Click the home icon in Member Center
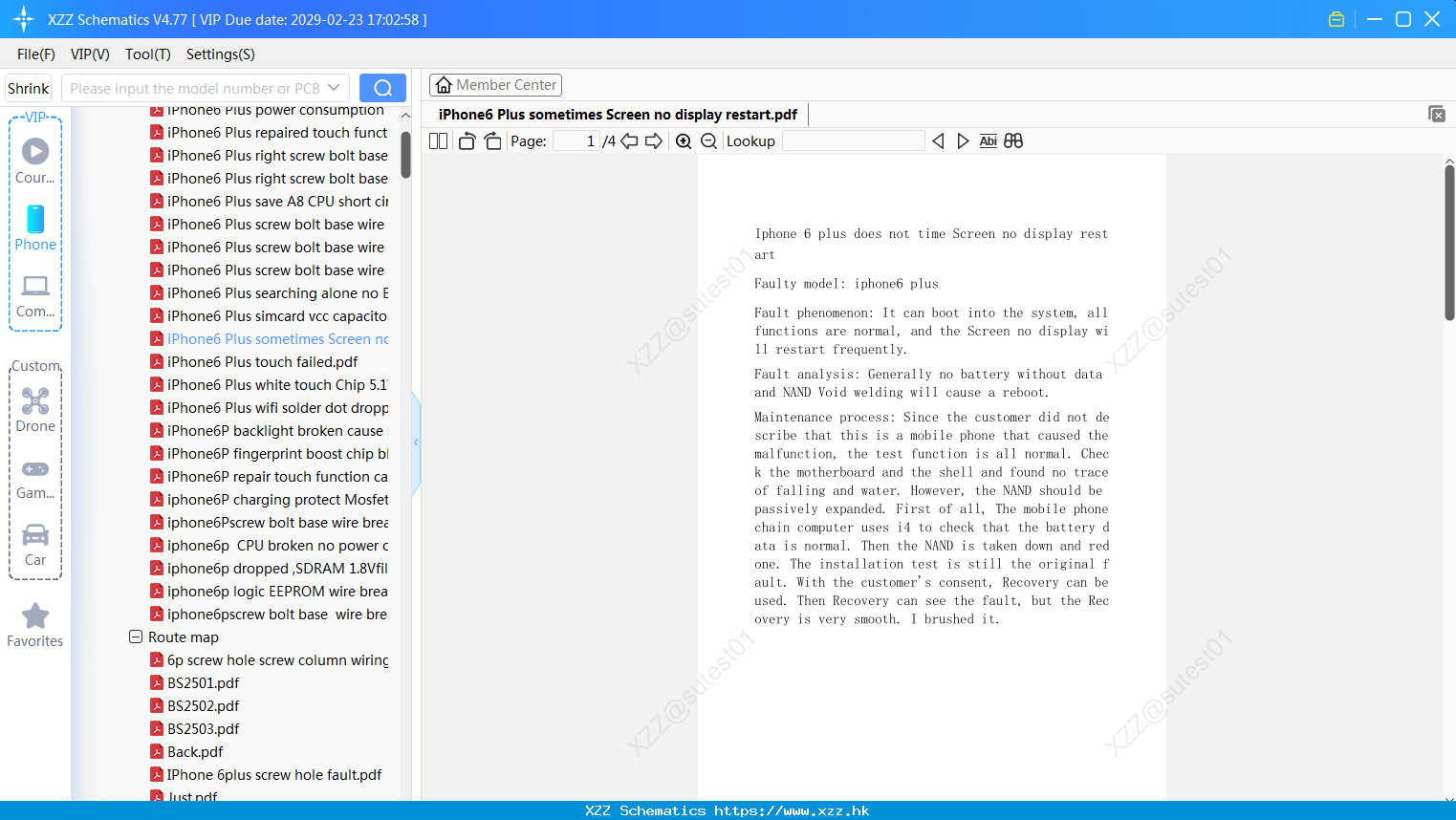This screenshot has width=1456, height=820. point(444,85)
